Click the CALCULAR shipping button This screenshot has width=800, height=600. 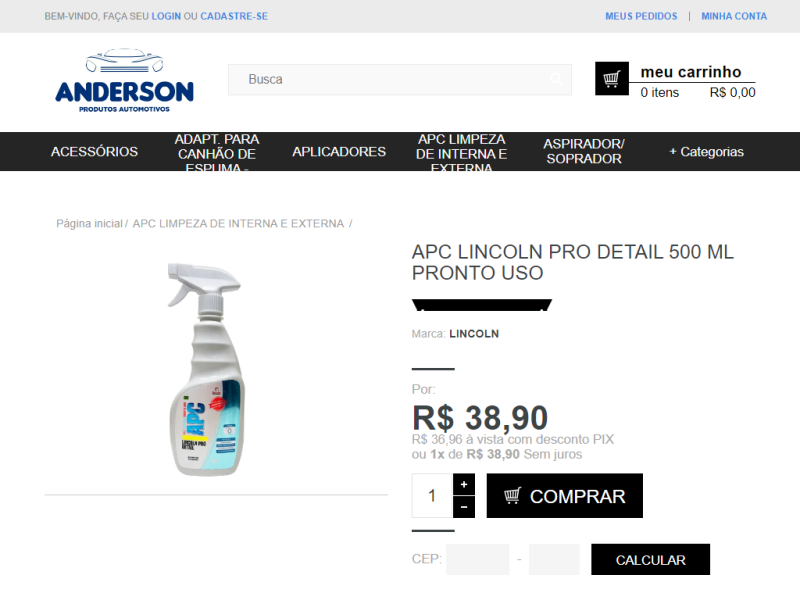coord(651,560)
